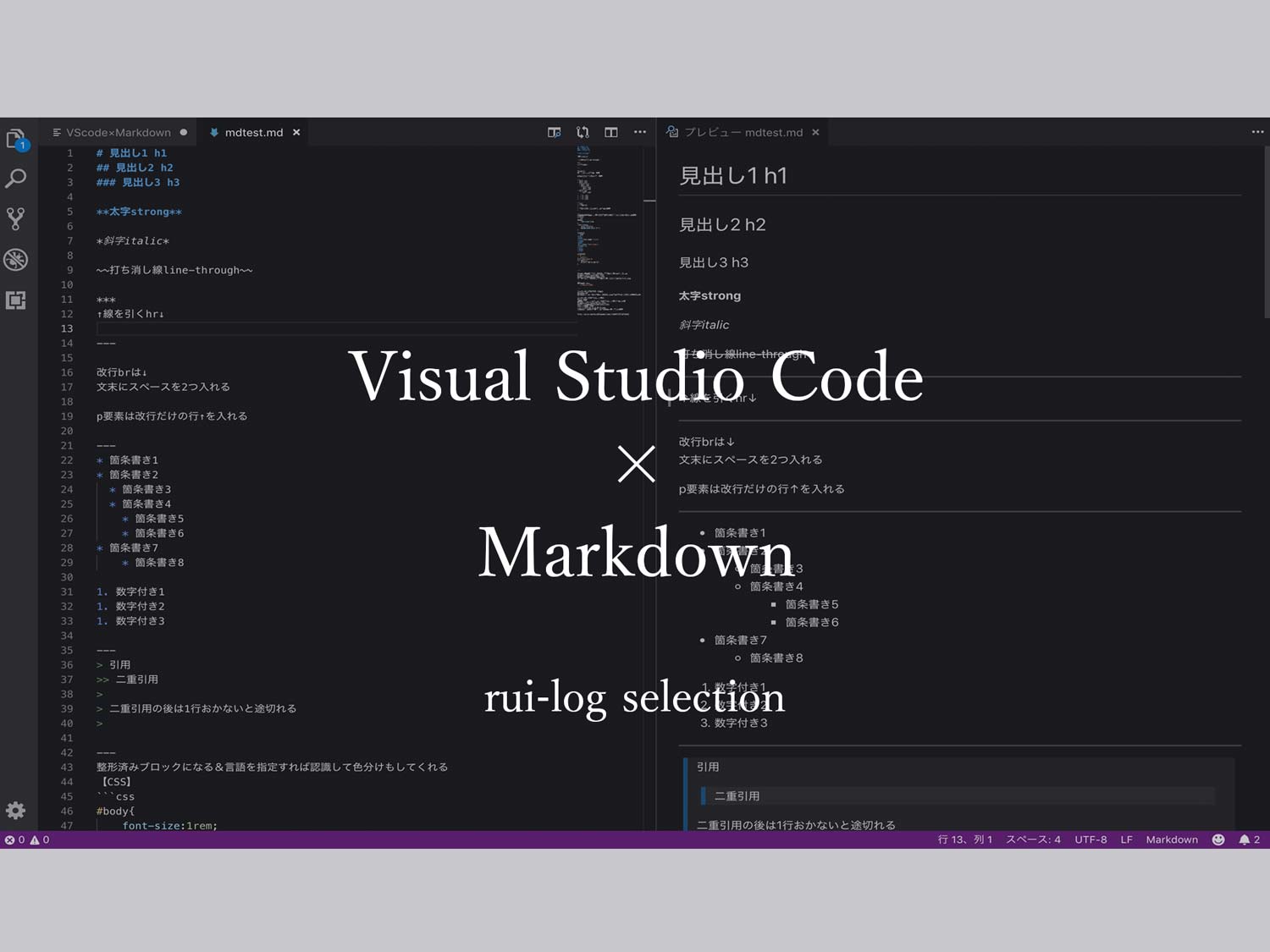Viewport: 1270px width, 952px height.
Task: Click the '**太字strong**' line in editor
Action: click(x=139, y=212)
